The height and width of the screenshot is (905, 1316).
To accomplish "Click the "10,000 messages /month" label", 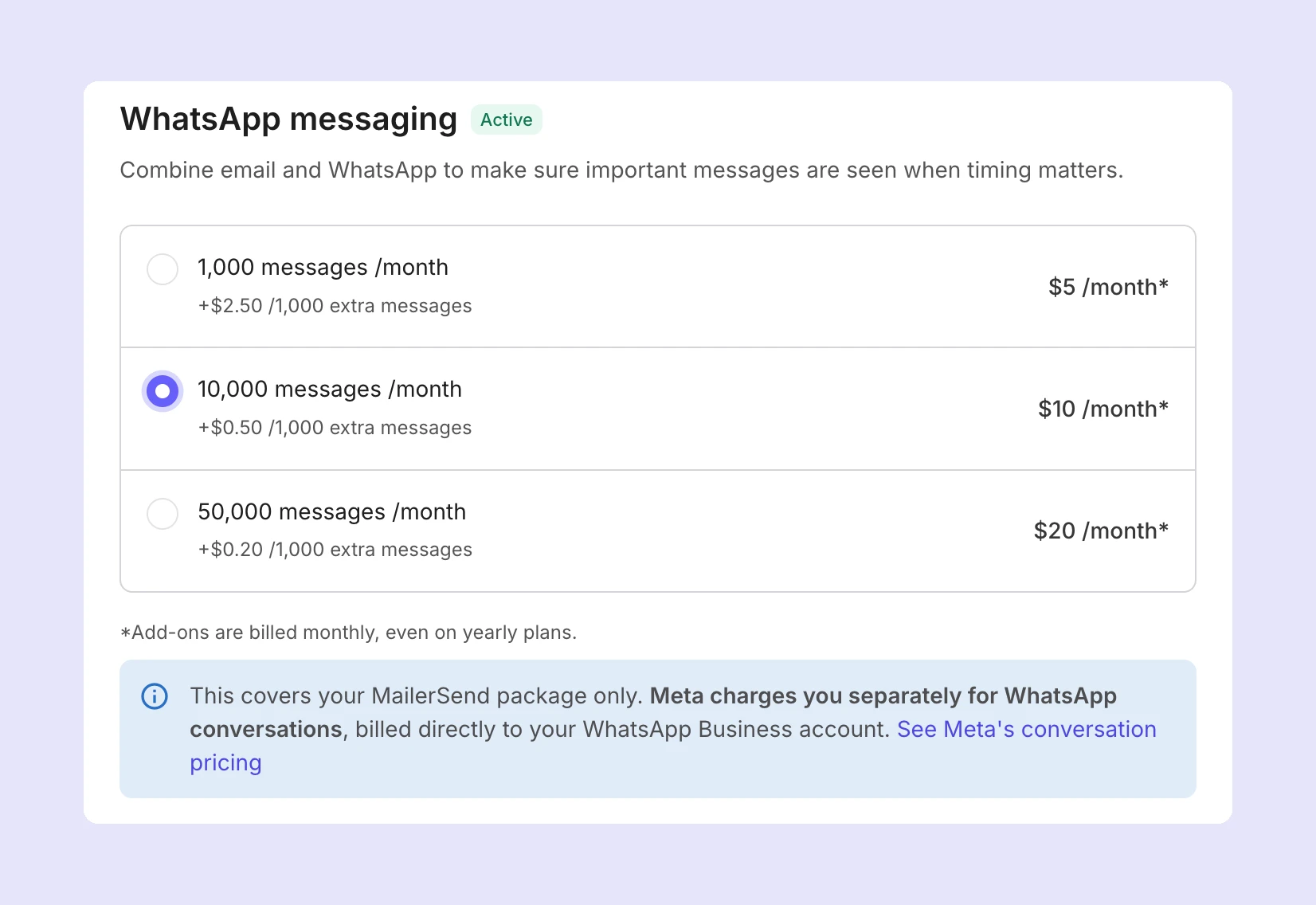I will point(330,390).
